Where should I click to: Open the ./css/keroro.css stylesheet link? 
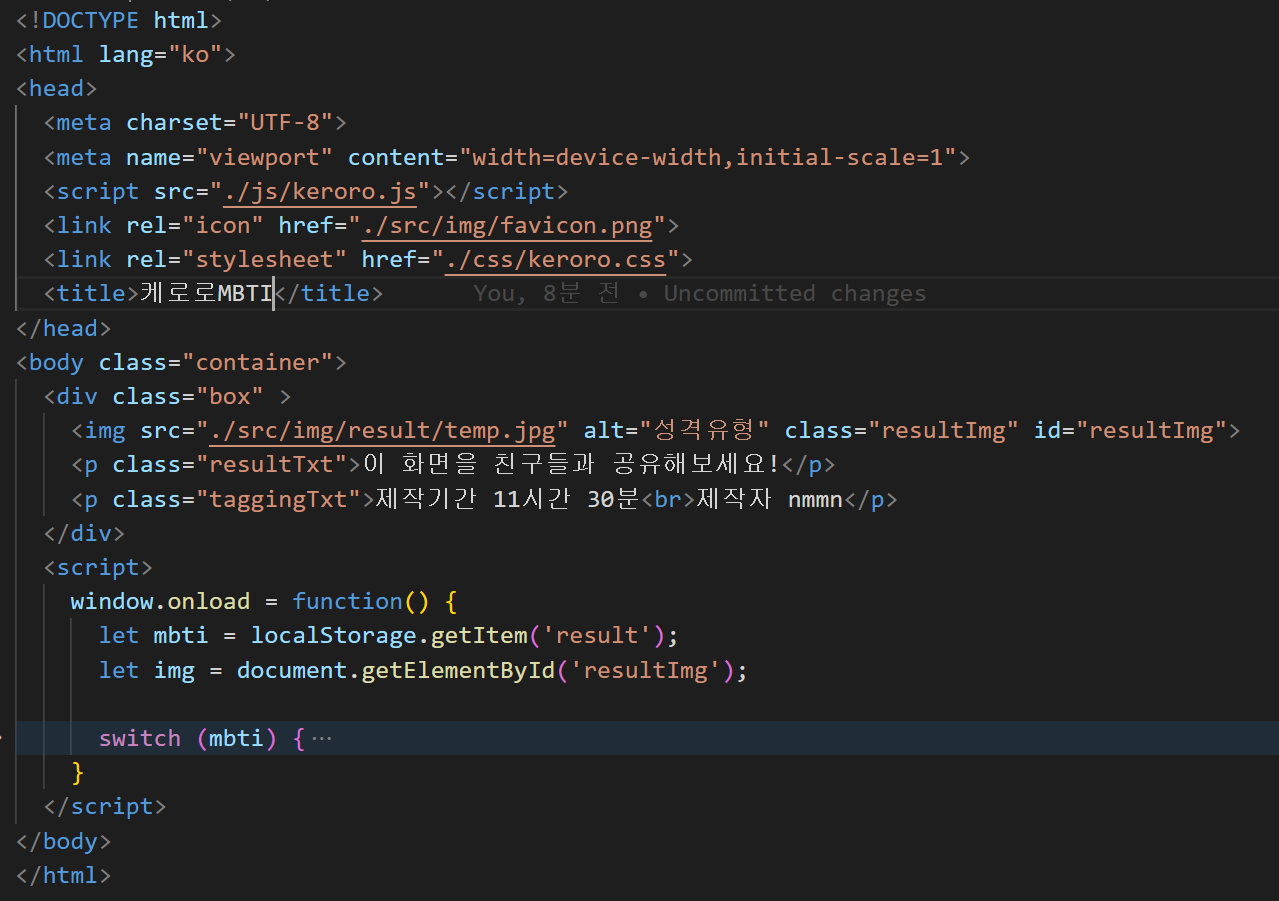pyautogui.click(x=556, y=259)
